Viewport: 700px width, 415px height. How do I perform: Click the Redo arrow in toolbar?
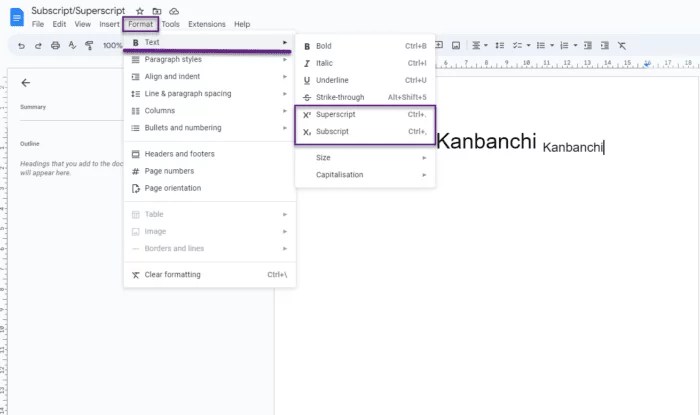point(38,46)
